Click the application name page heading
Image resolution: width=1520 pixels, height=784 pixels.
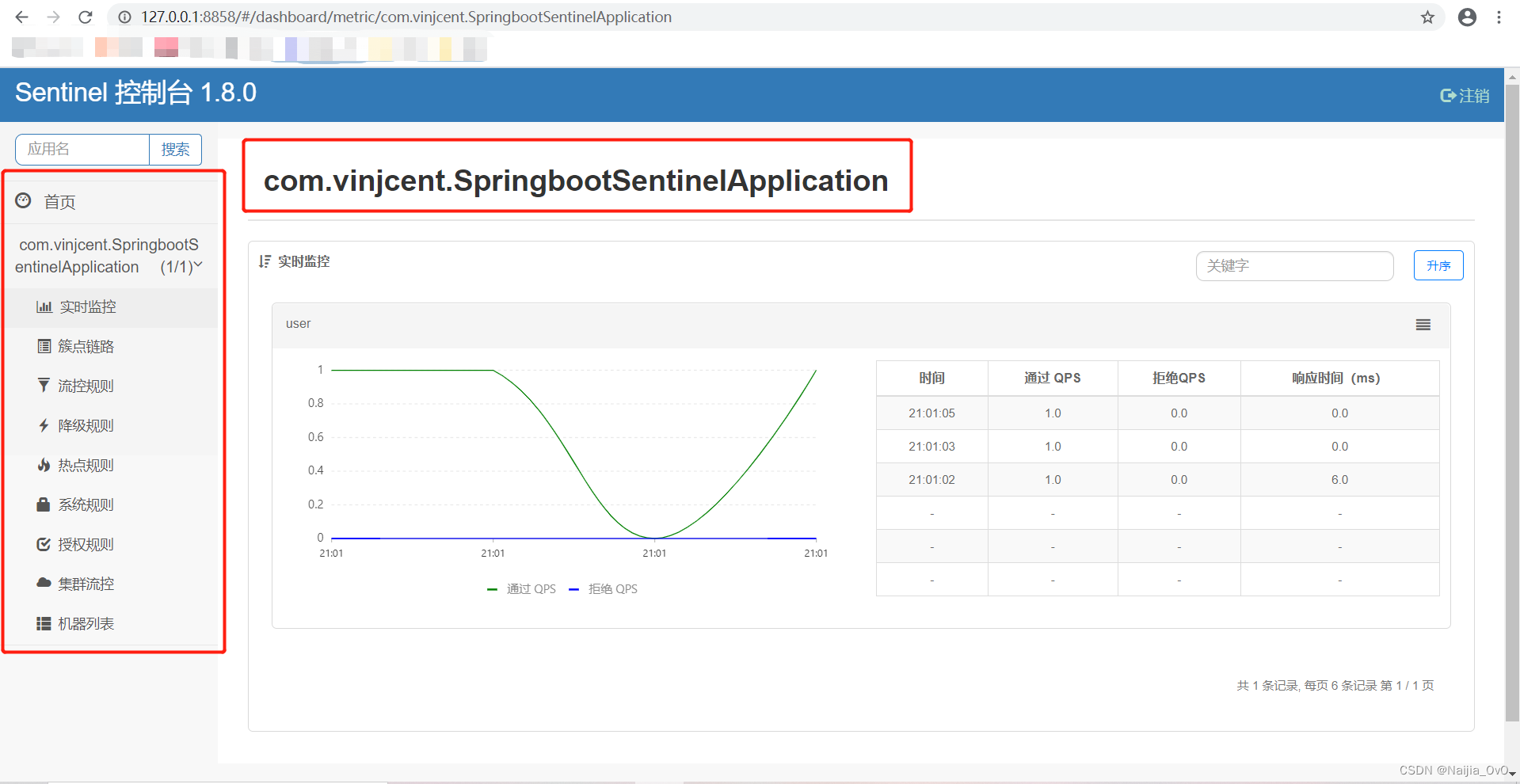576,181
